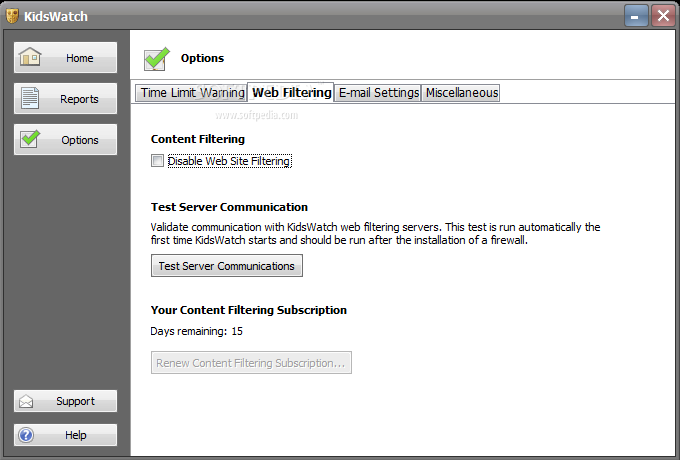The height and width of the screenshot is (460, 680).
Task: Click the green checkmark icon in sidebar Options
Action: [x=30, y=139]
